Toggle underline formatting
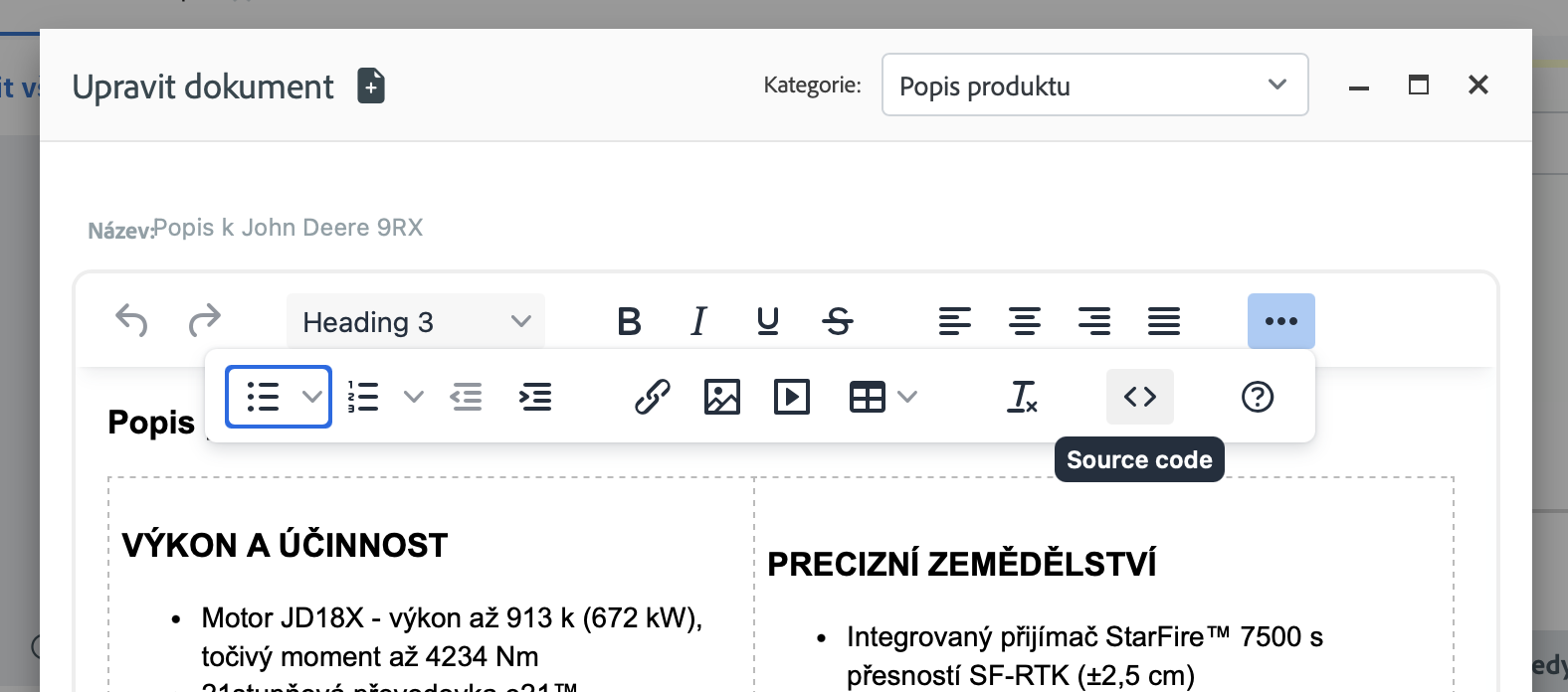 [x=768, y=321]
